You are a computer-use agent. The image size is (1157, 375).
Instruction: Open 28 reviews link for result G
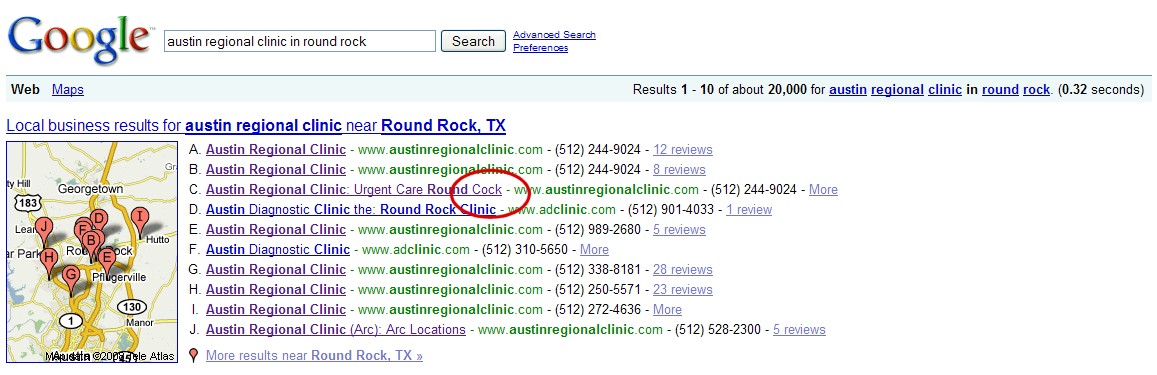pos(683,269)
